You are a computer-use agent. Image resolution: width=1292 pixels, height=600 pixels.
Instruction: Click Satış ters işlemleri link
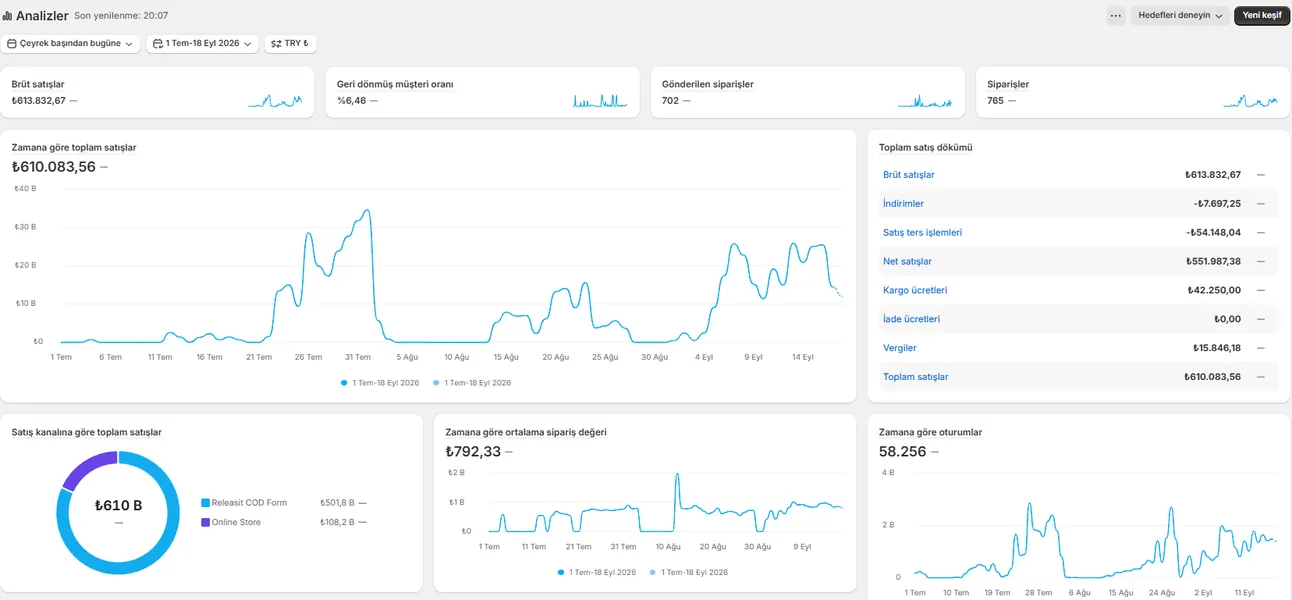pyautogui.click(x=922, y=233)
